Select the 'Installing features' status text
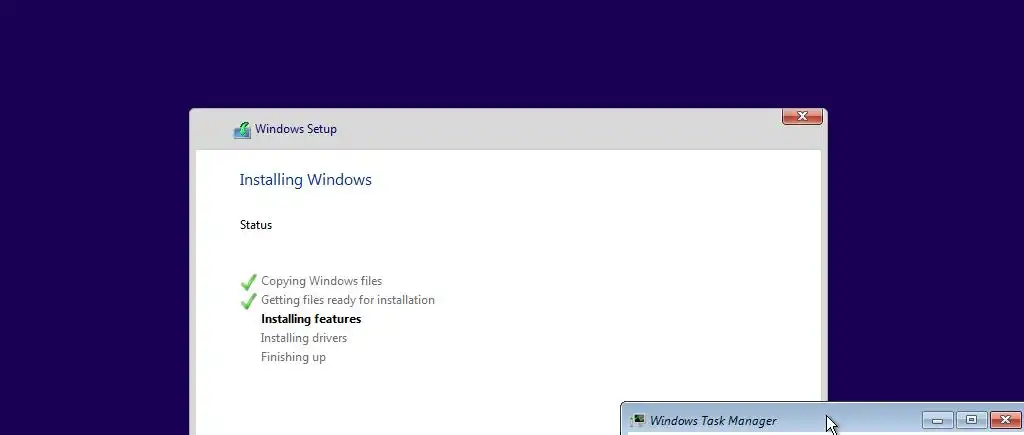The width and height of the screenshot is (1024, 435). (x=311, y=319)
